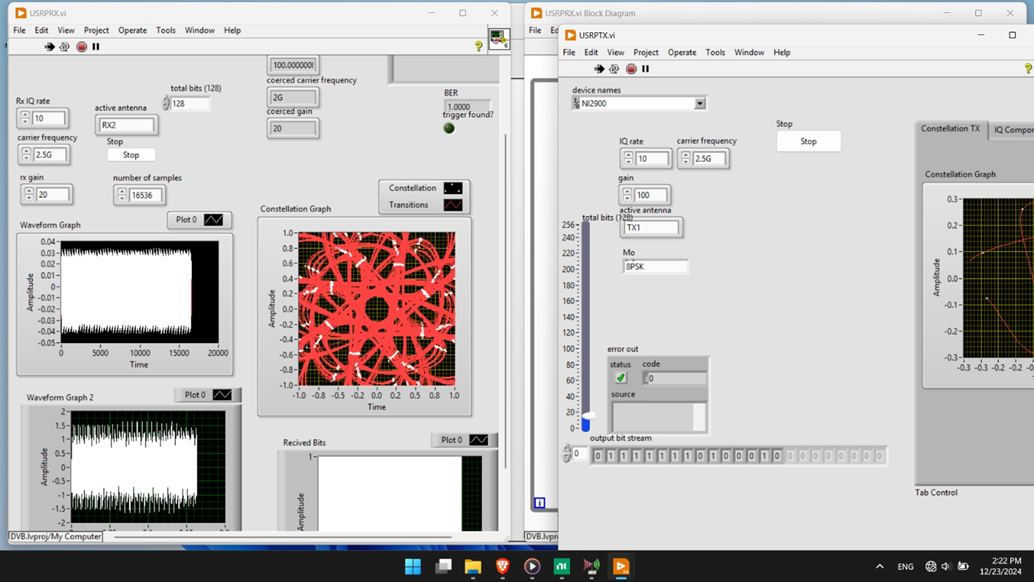The width and height of the screenshot is (1034, 582).
Task: Click Stop button in USRPTX.vi
Action: pos(808,141)
